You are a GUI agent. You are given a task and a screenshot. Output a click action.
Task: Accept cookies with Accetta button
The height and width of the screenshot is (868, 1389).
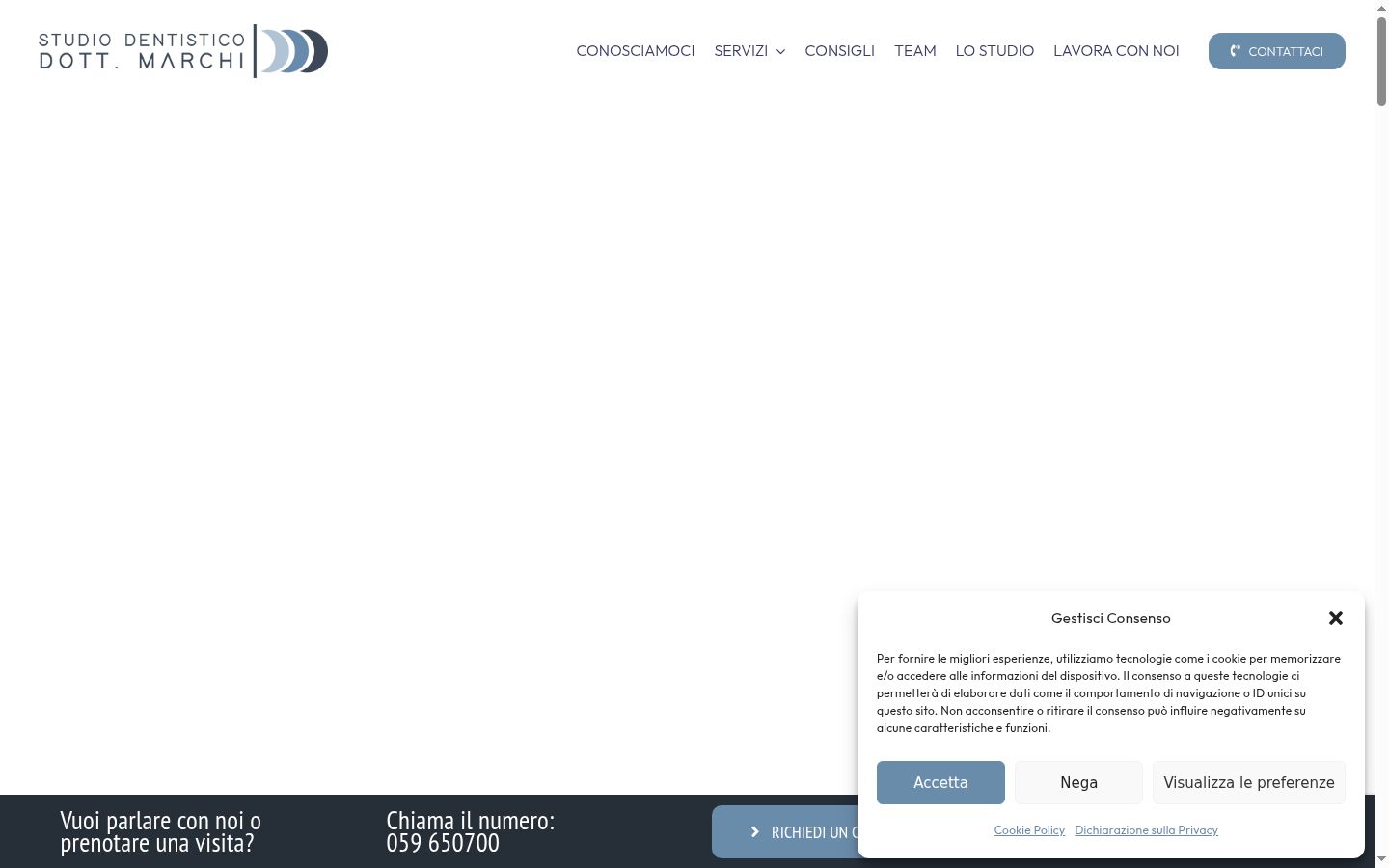[x=940, y=782]
